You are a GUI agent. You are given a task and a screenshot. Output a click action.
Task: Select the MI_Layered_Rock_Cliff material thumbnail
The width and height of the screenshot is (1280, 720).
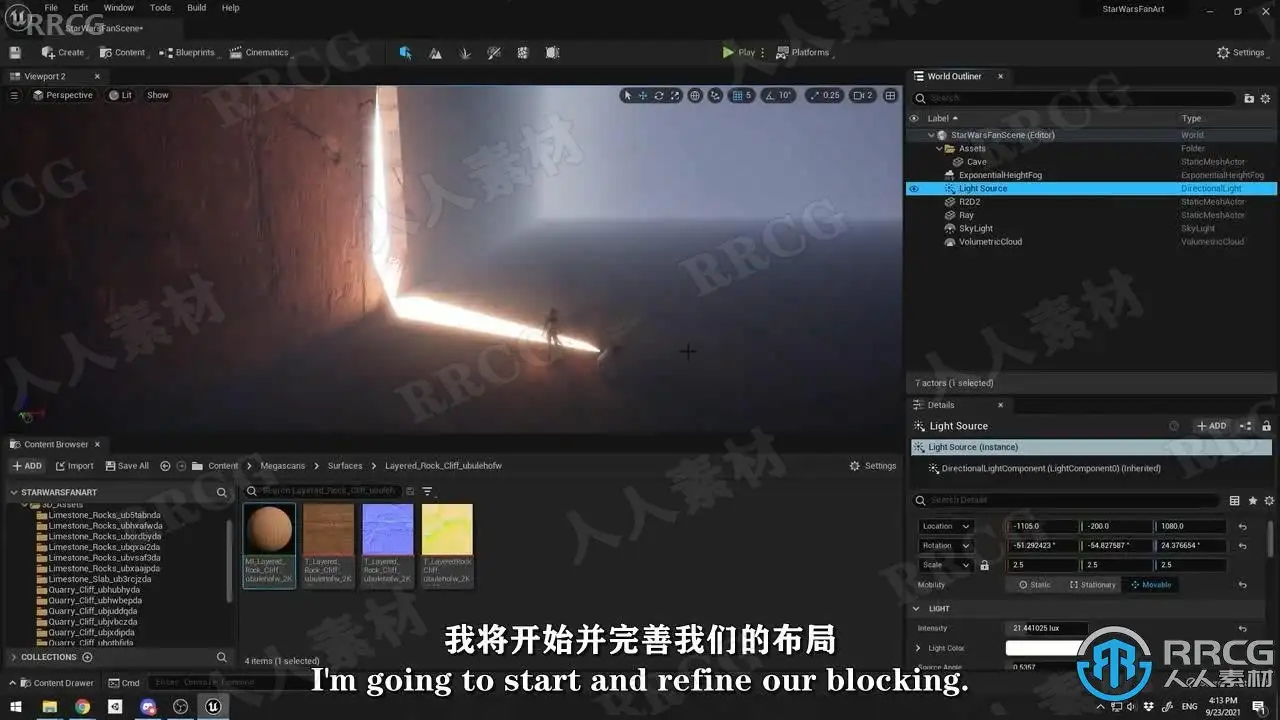(269, 545)
